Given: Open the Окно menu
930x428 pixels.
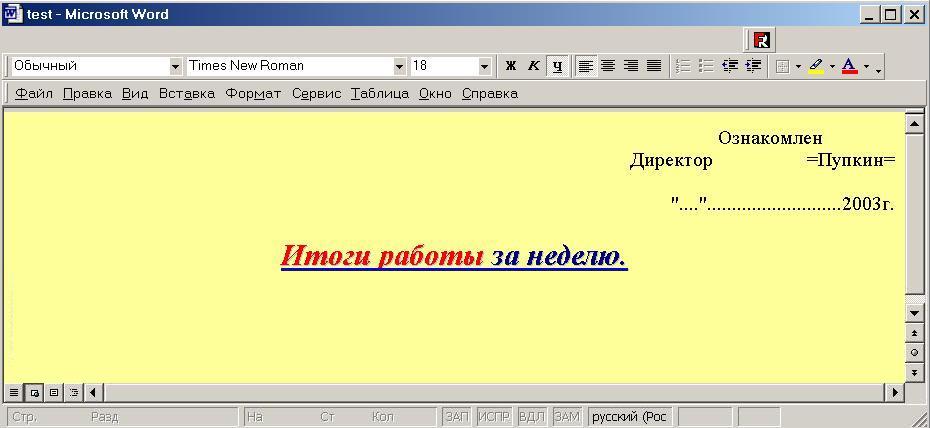Looking at the screenshot, I should (435, 94).
